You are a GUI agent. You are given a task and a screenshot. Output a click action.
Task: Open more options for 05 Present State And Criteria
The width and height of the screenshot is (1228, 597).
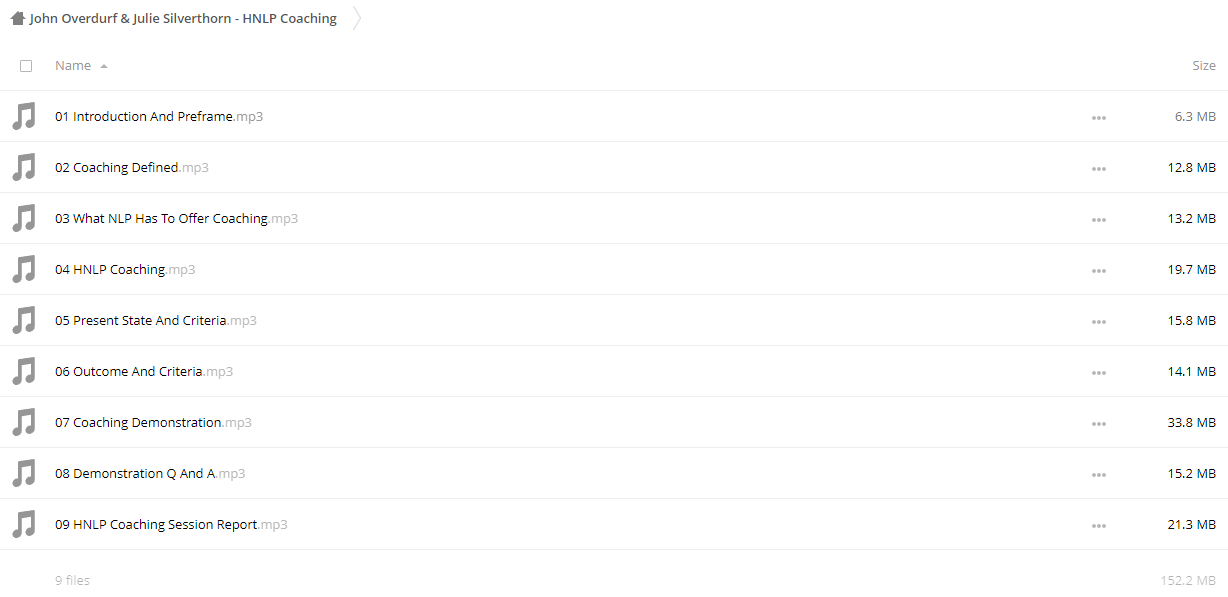(1099, 322)
